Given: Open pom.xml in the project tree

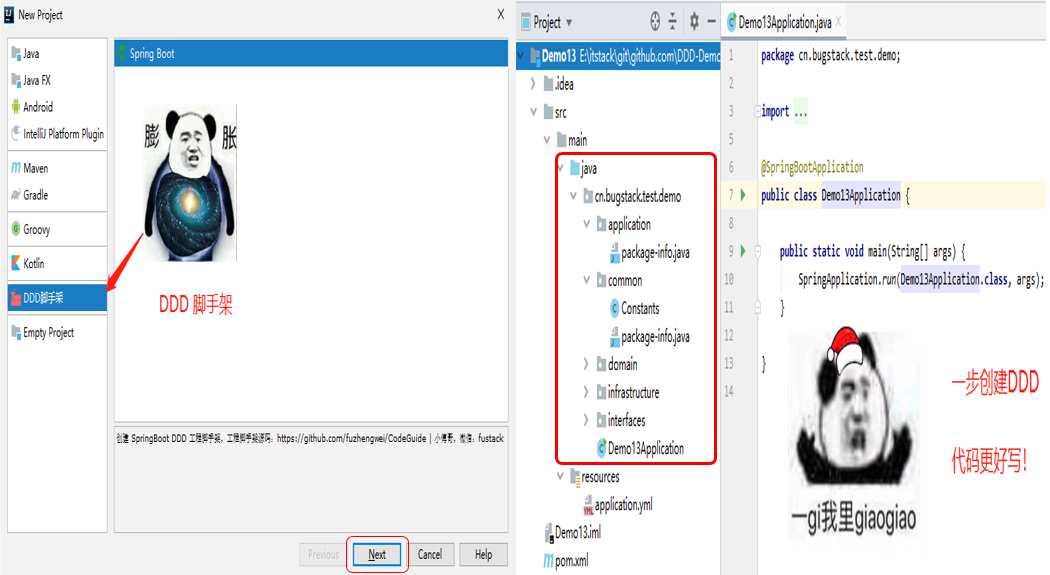Looking at the screenshot, I should (x=566, y=561).
